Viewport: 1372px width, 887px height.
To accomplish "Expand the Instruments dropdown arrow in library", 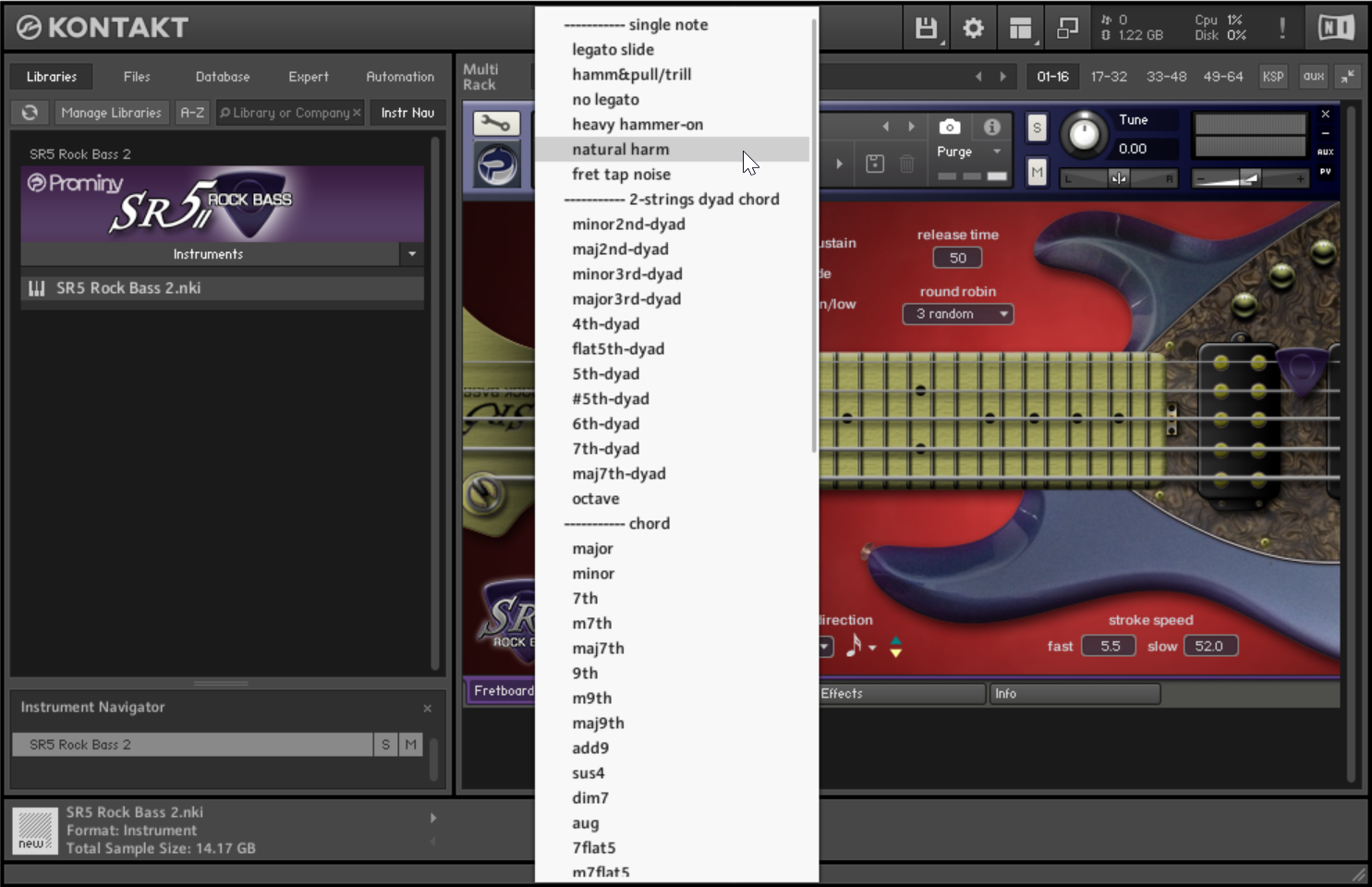I will point(412,253).
